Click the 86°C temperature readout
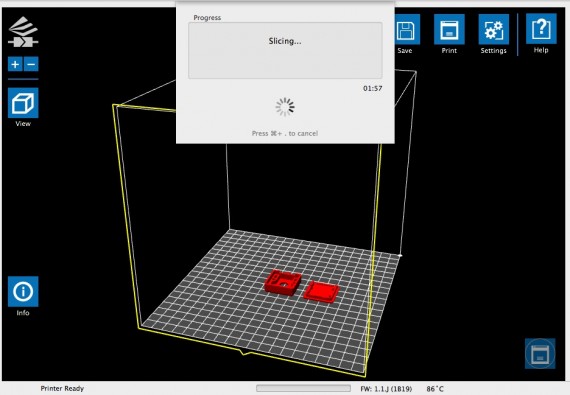The width and height of the screenshot is (570, 395). (x=435, y=389)
